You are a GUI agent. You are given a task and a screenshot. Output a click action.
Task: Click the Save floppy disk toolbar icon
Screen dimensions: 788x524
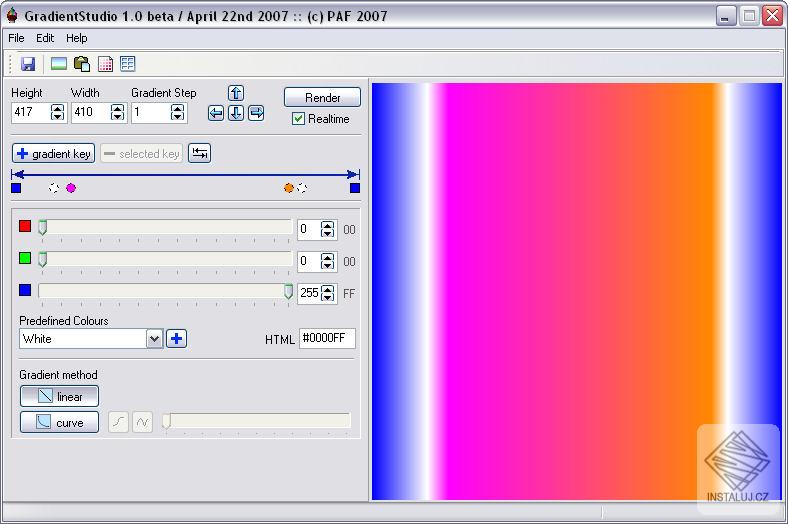pyautogui.click(x=28, y=64)
